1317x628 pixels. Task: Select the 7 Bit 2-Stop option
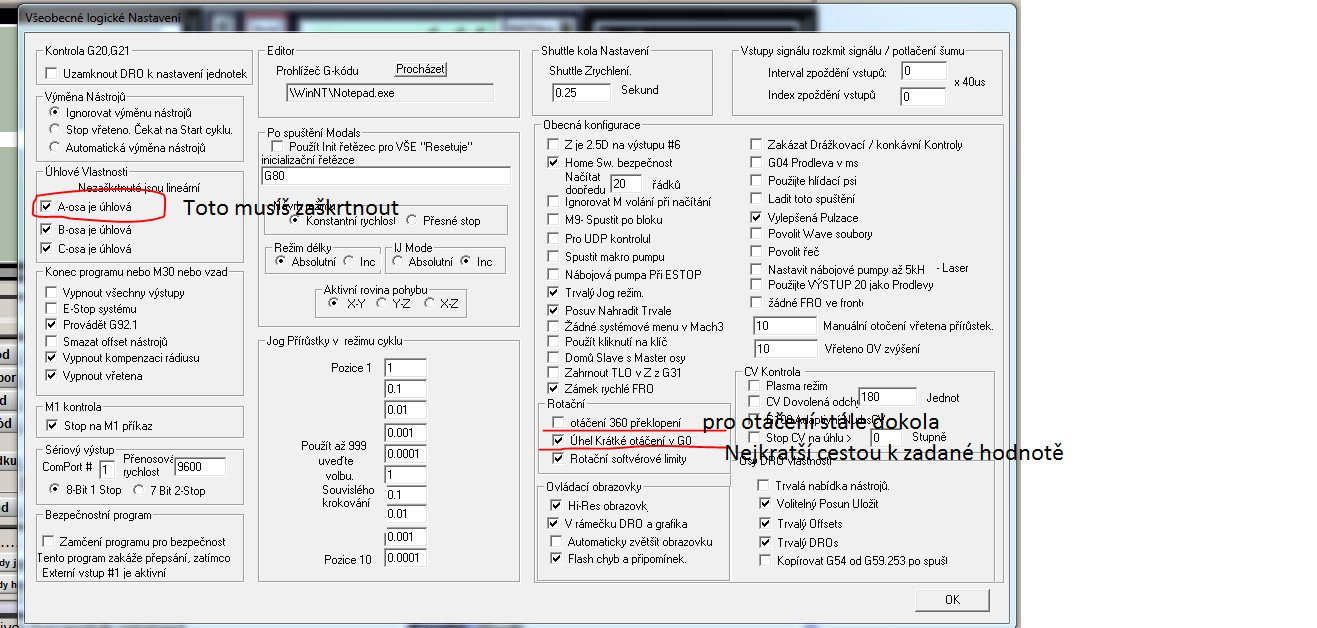point(140,490)
